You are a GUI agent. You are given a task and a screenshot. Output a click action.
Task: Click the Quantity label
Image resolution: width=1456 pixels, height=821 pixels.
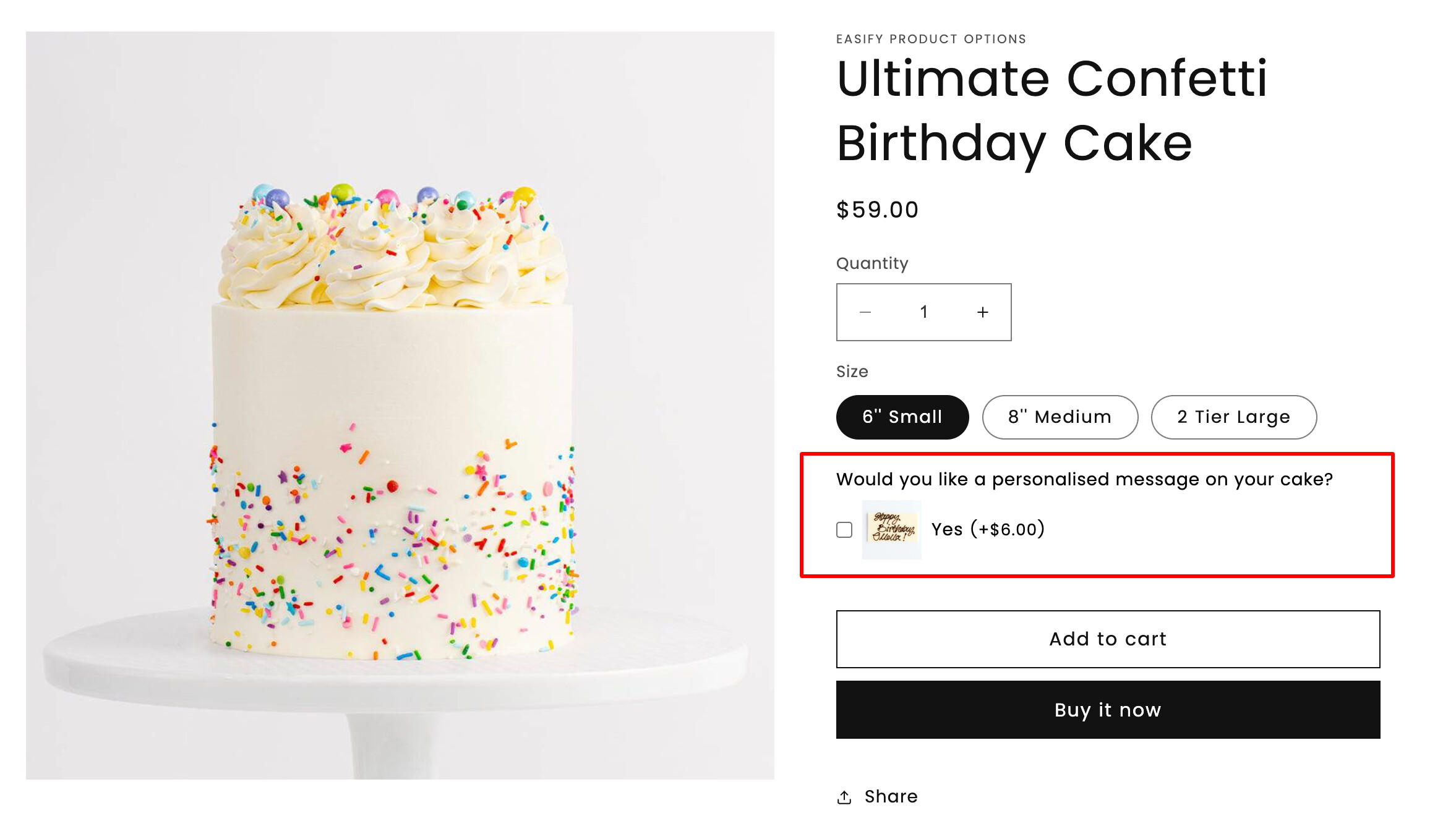(x=872, y=263)
